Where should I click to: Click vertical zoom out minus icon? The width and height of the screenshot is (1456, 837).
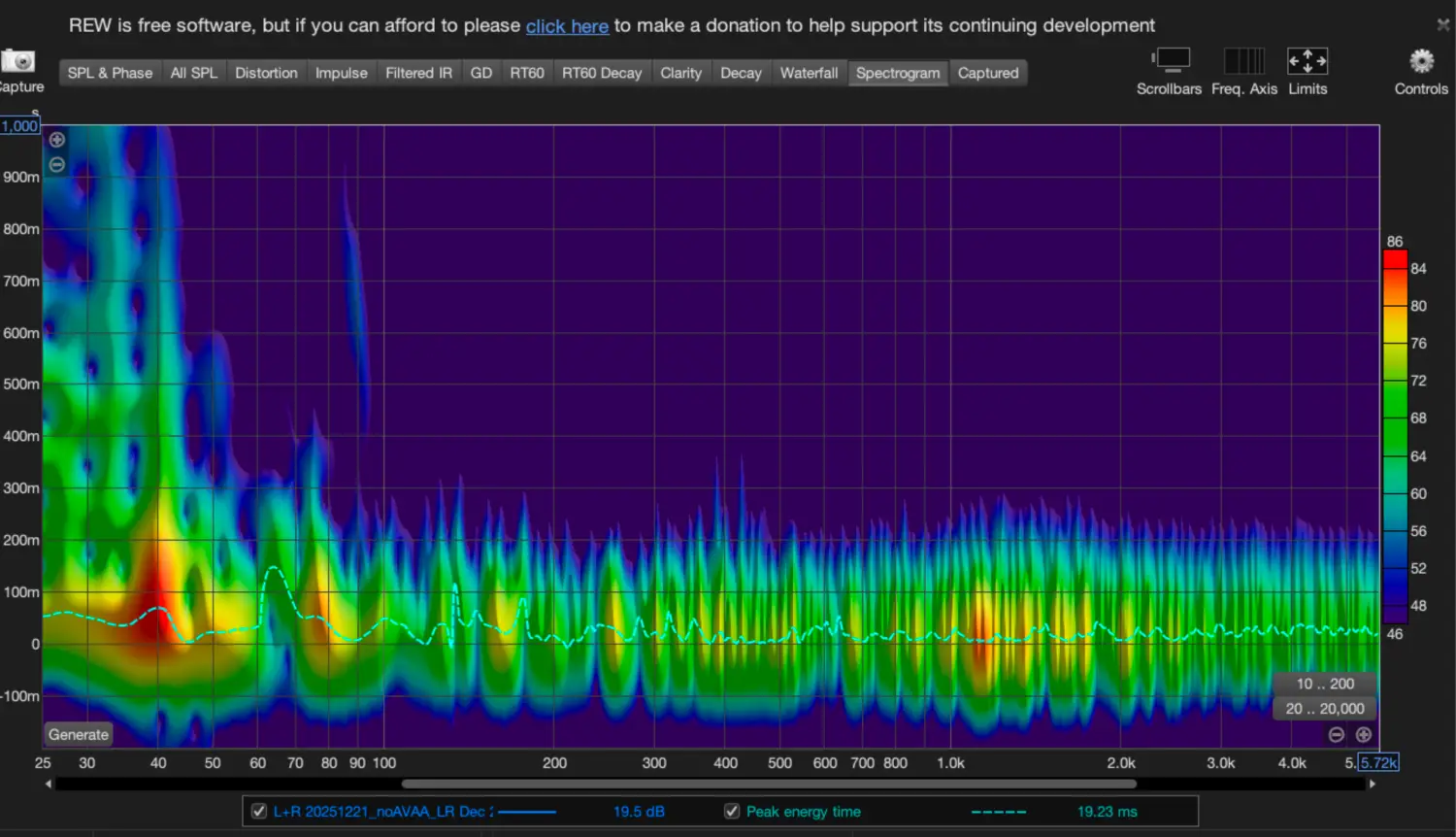(x=57, y=165)
